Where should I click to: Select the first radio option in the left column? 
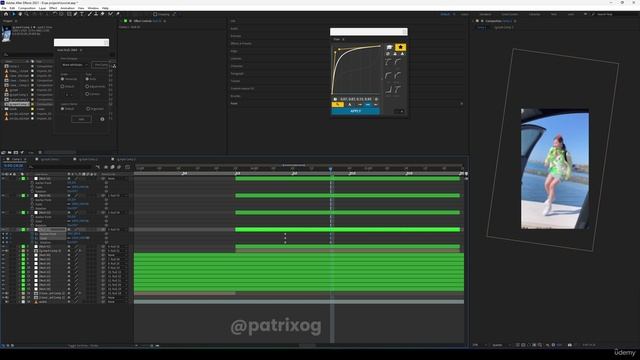point(62,79)
